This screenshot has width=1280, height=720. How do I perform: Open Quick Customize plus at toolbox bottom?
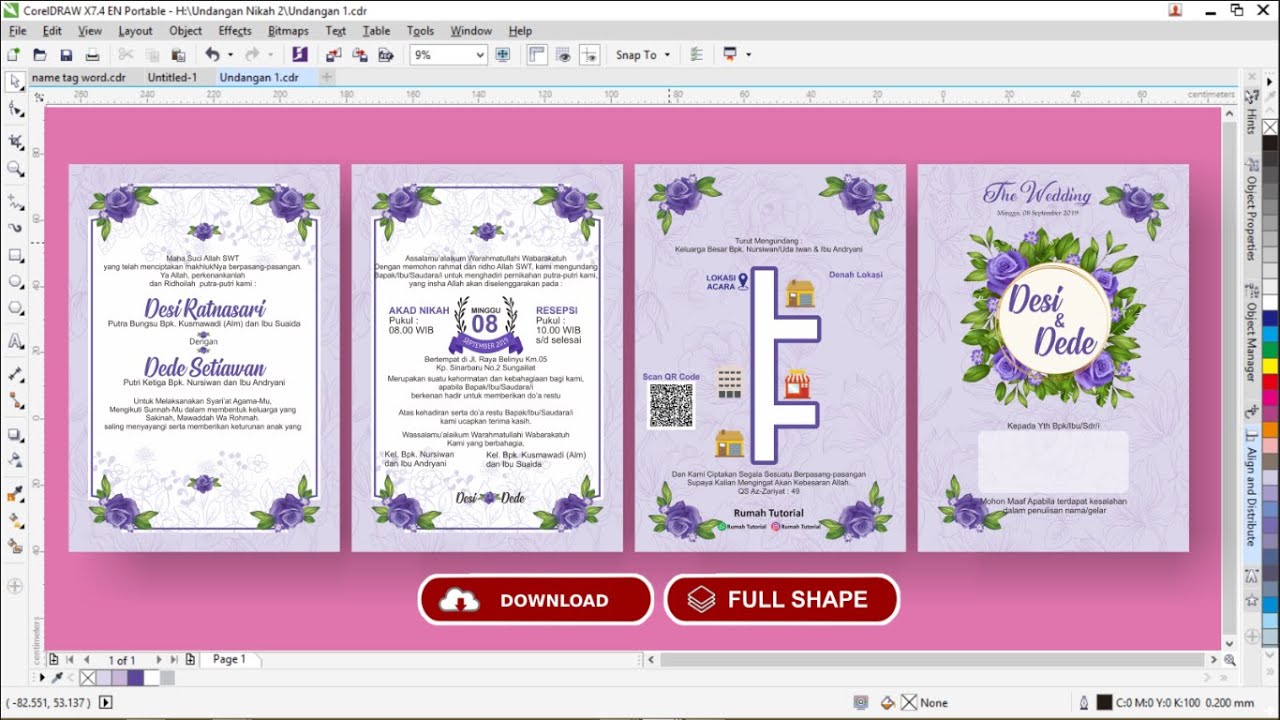[15, 586]
